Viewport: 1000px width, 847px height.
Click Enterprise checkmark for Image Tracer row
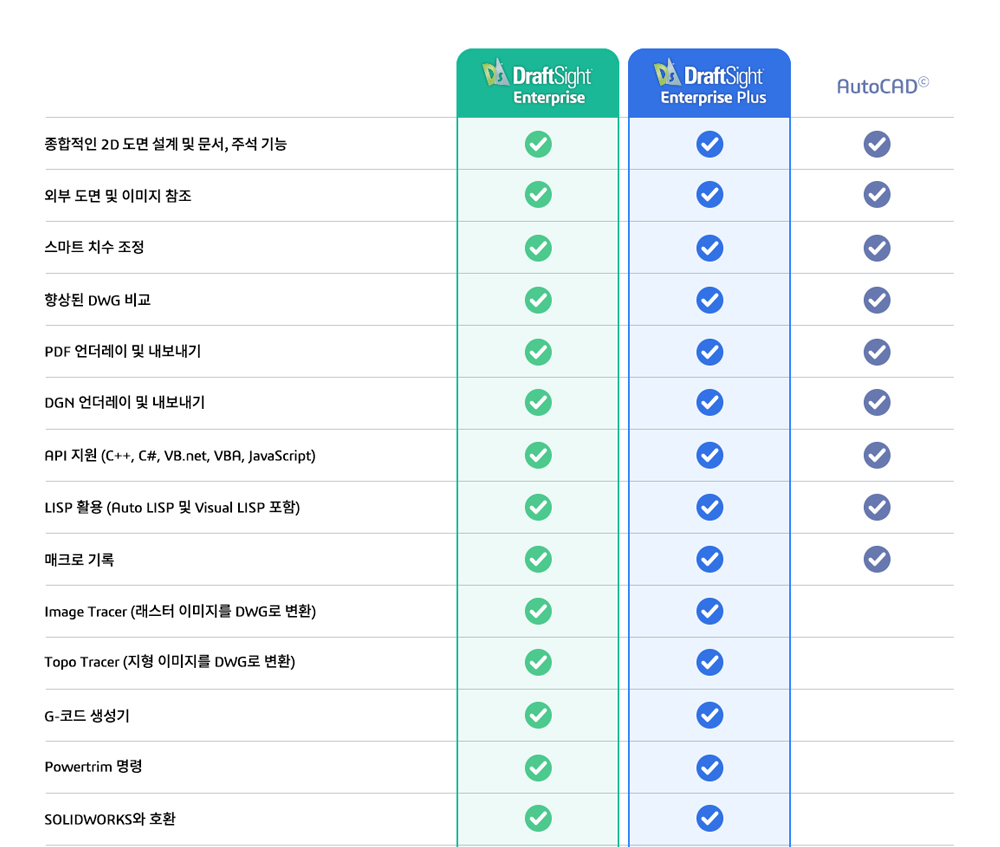coord(538,611)
